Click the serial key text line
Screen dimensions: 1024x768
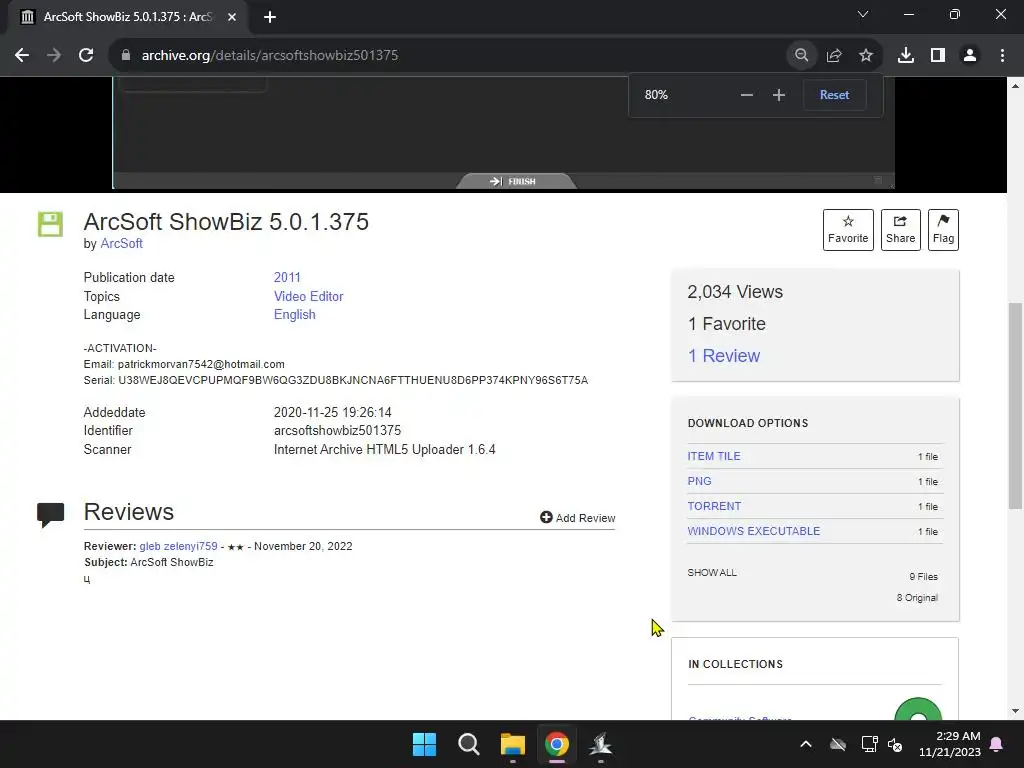pyautogui.click(x=336, y=380)
